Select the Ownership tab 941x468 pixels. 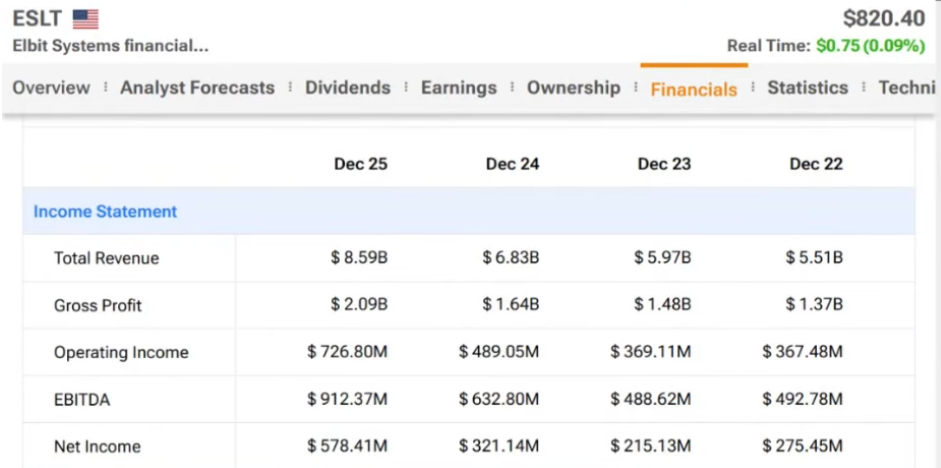pos(573,88)
